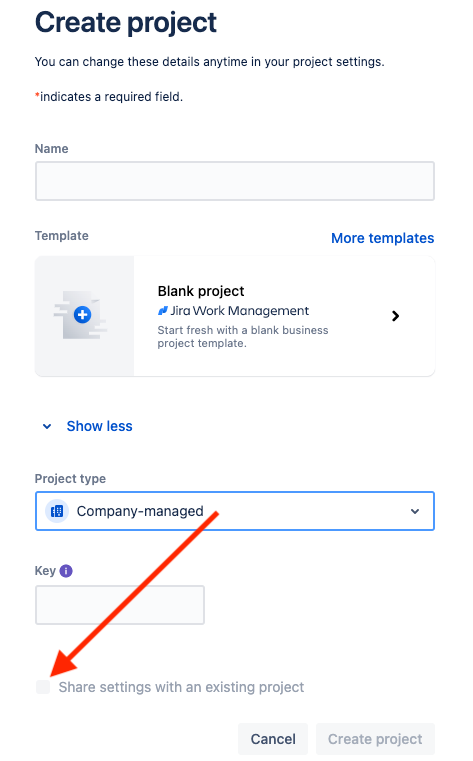Click the chevron arrow on Blank project card
The height and width of the screenshot is (761, 473).
tap(395, 316)
